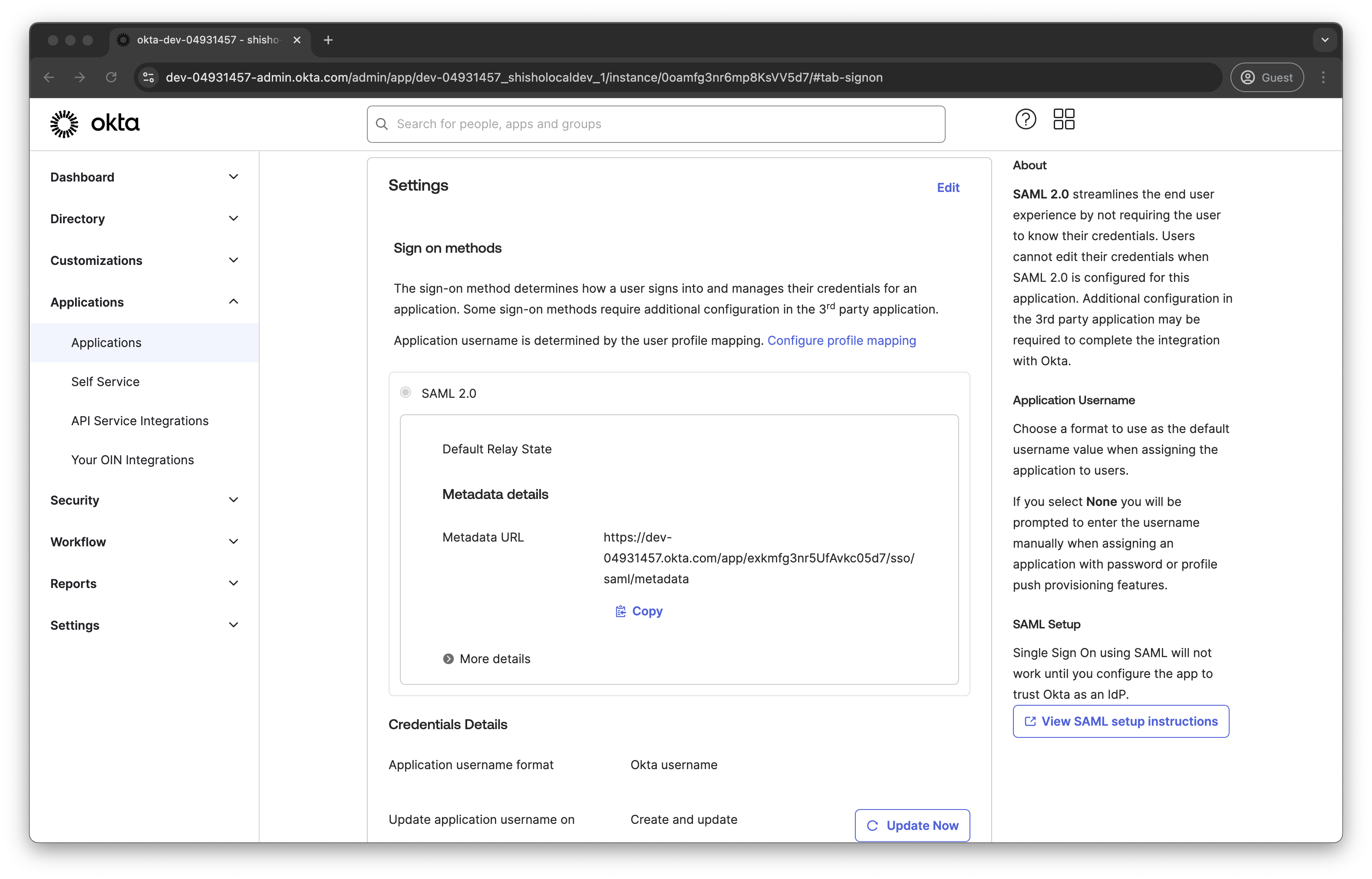Image resolution: width=1372 pixels, height=879 pixels.
Task: Close the okta-dev browser tab
Action: (x=297, y=40)
